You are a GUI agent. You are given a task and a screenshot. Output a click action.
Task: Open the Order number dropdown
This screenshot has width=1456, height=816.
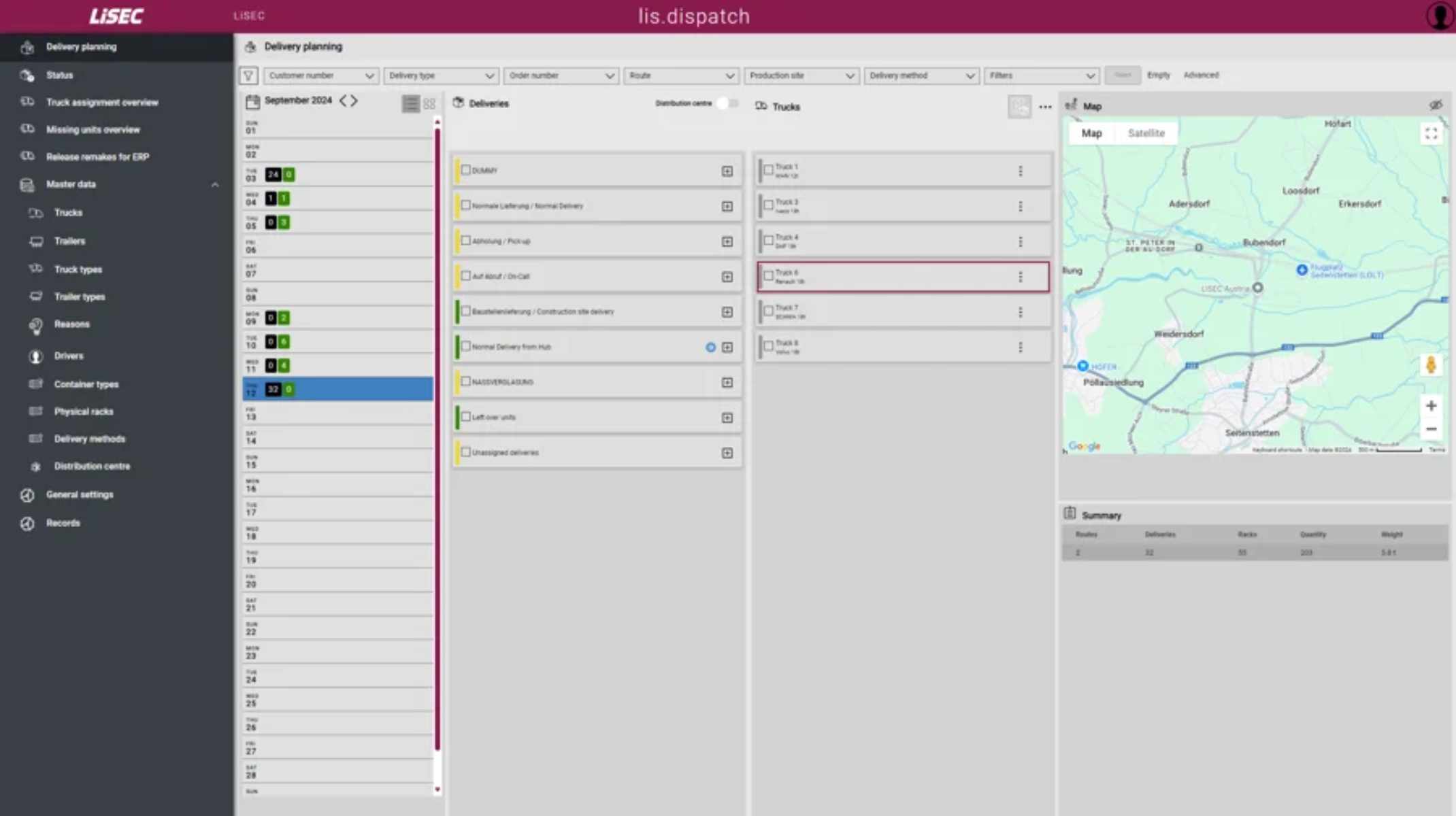561,75
